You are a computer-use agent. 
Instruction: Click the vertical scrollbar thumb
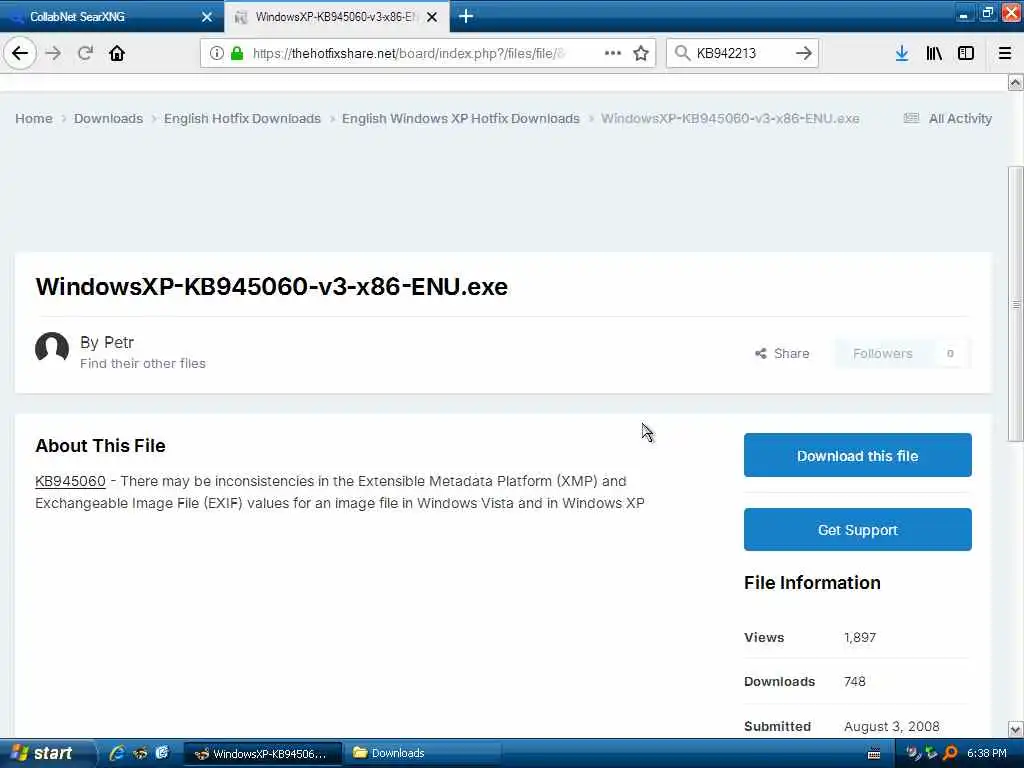click(1015, 304)
